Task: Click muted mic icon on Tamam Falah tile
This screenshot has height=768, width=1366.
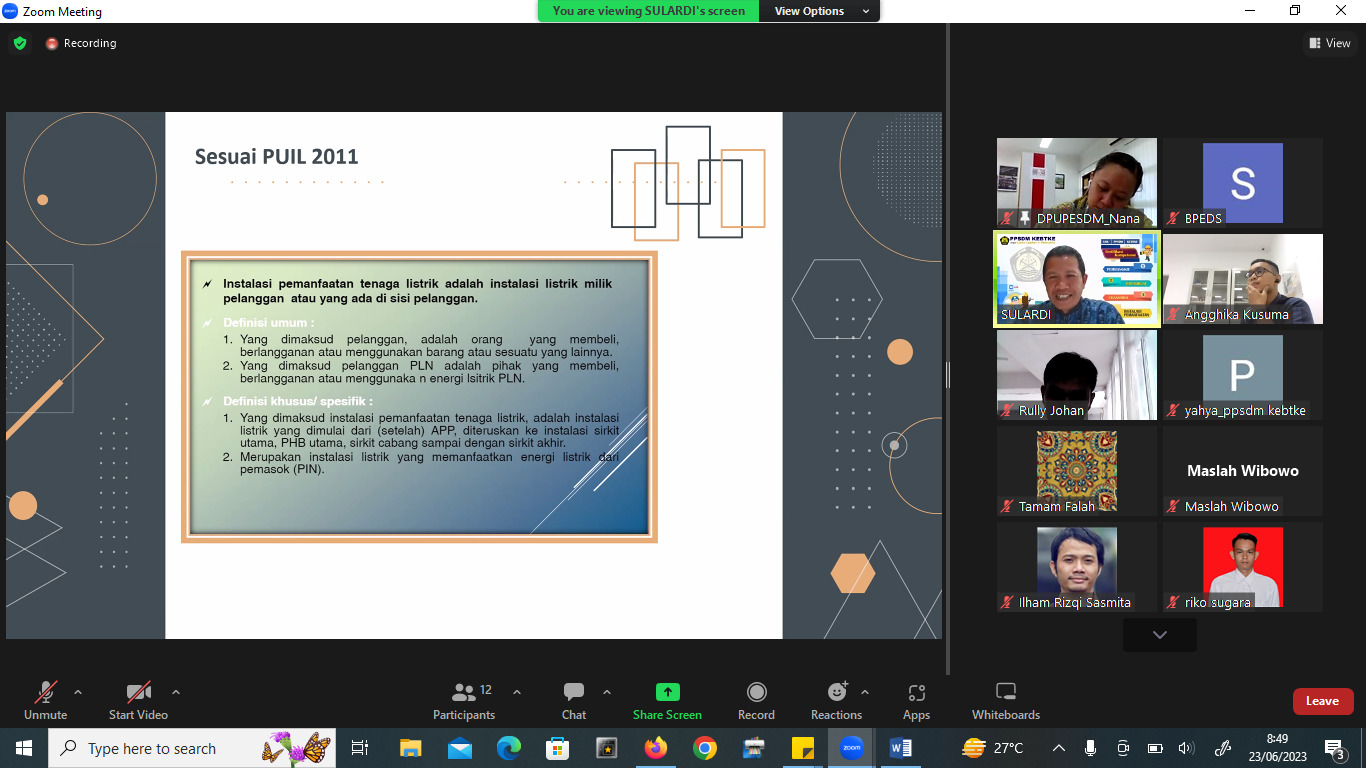Action: point(1007,506)
